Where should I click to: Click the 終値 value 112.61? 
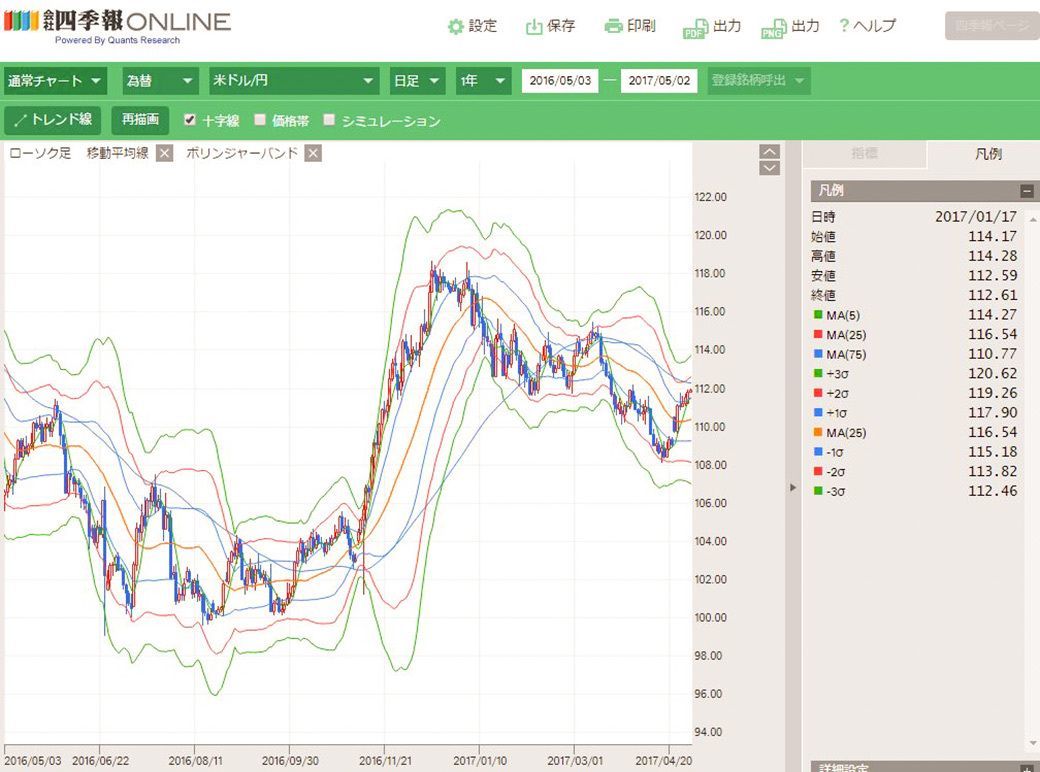(x=992, y=295)
